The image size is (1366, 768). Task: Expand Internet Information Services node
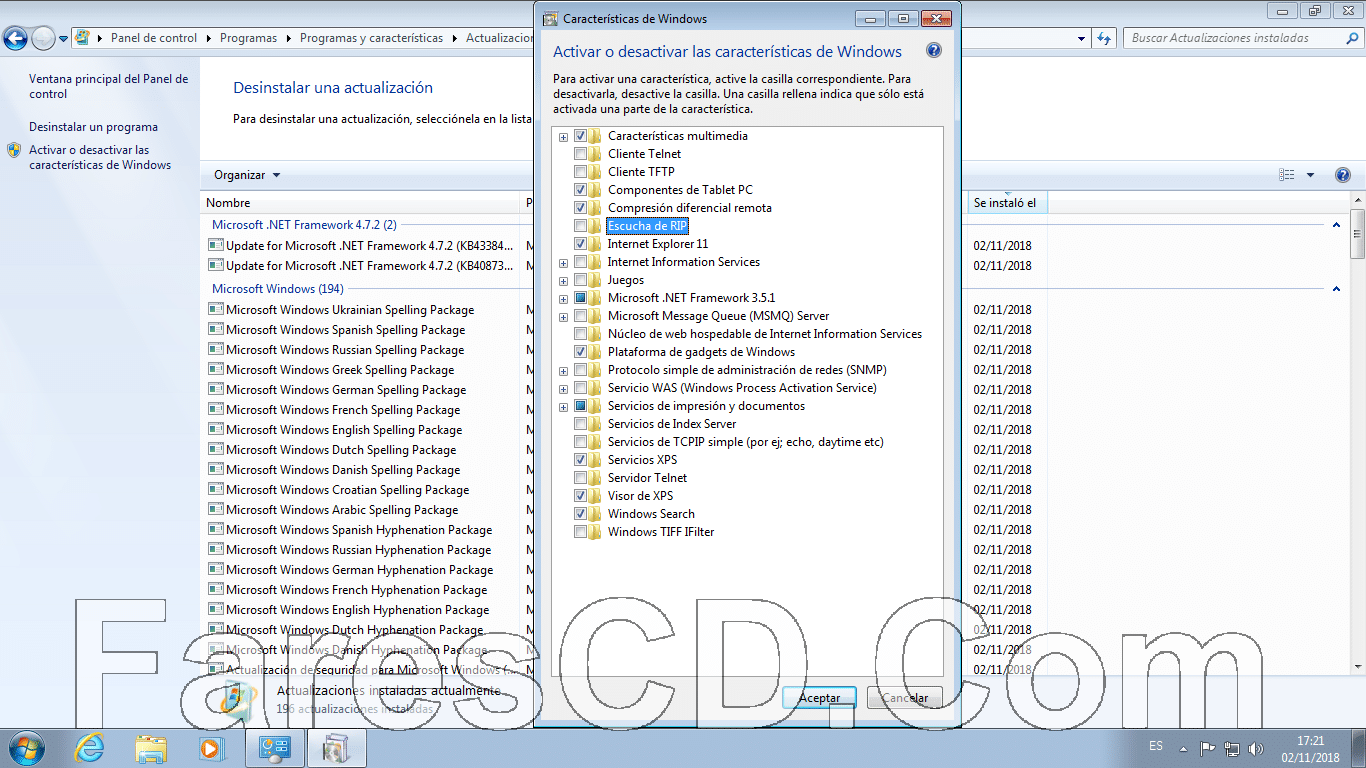564,263
